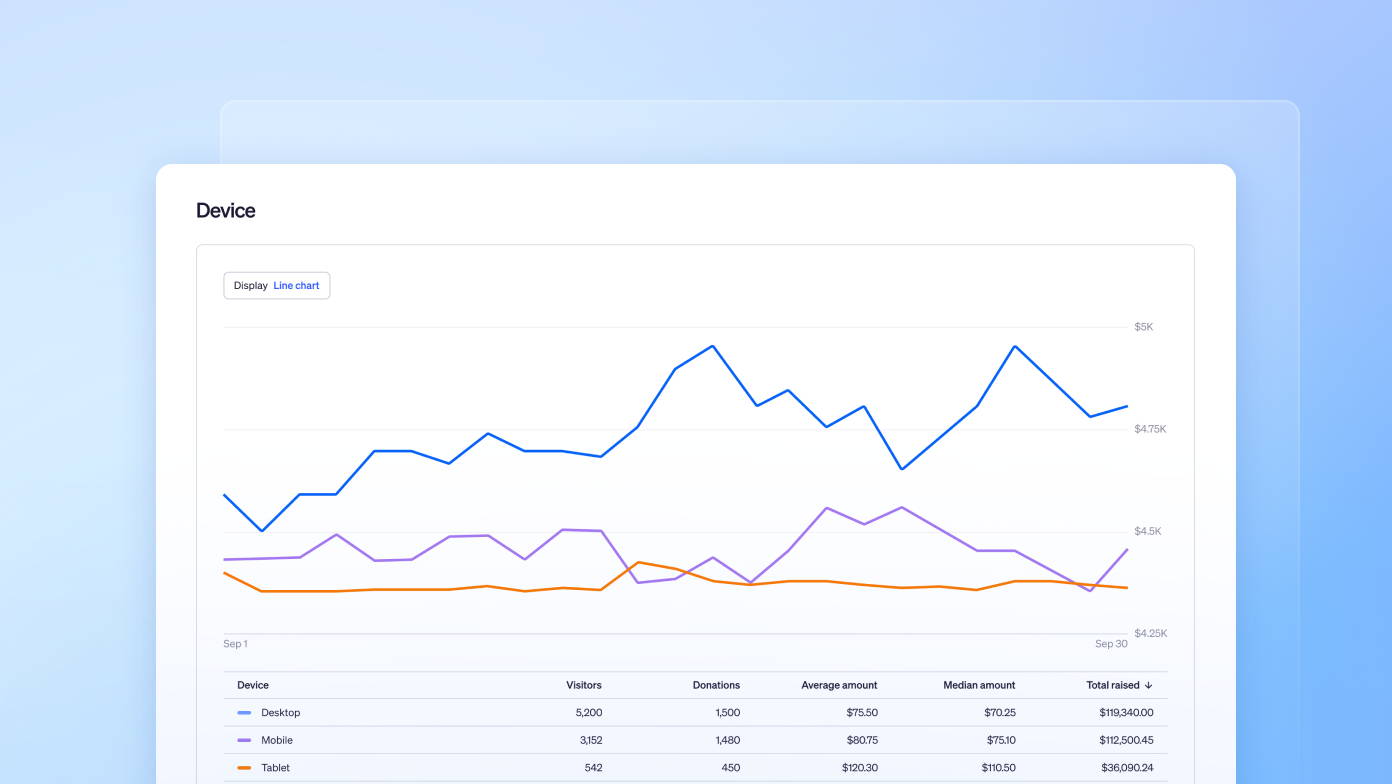Sort by the Donations column header
This screenshot has width=1392, height=784.
click(x=716, y=686)
